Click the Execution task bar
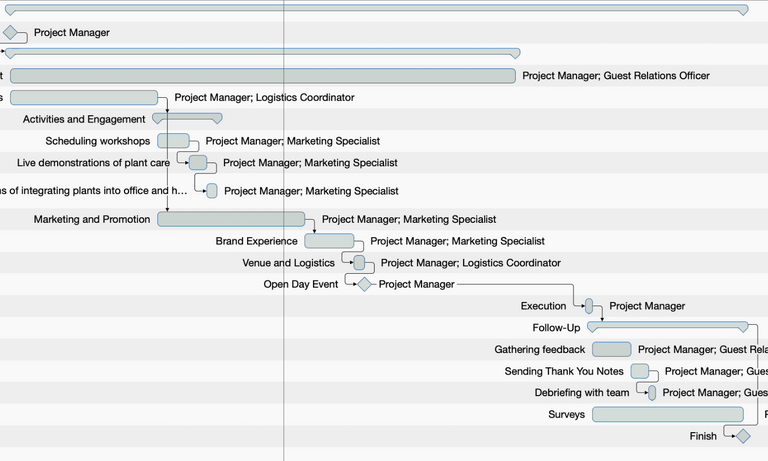This screenshot has width=768, height=461. pos(589,306)
